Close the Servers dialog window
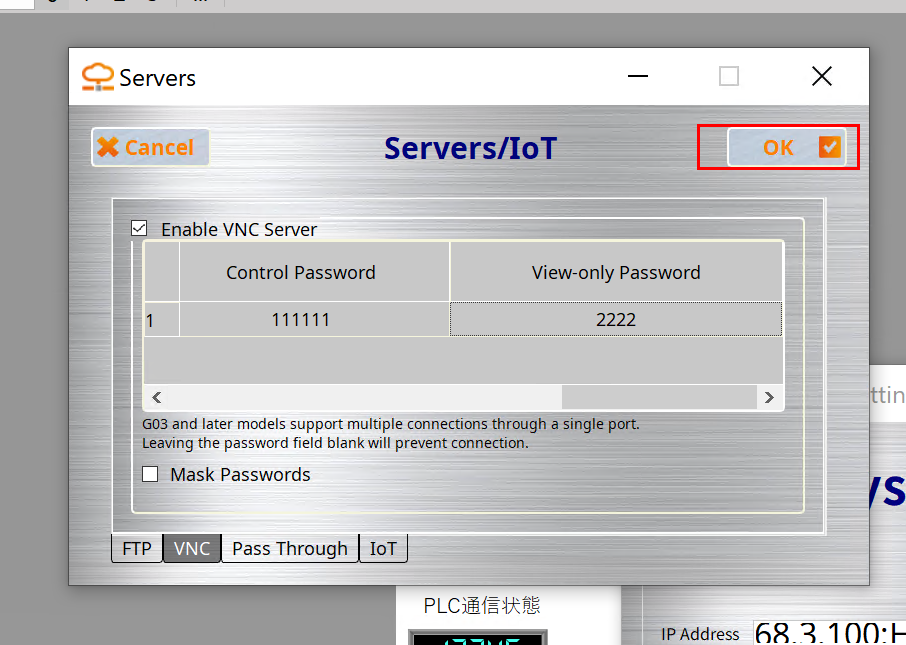The width and height of the screenshot is (906, 645). (x=821, y=77)
